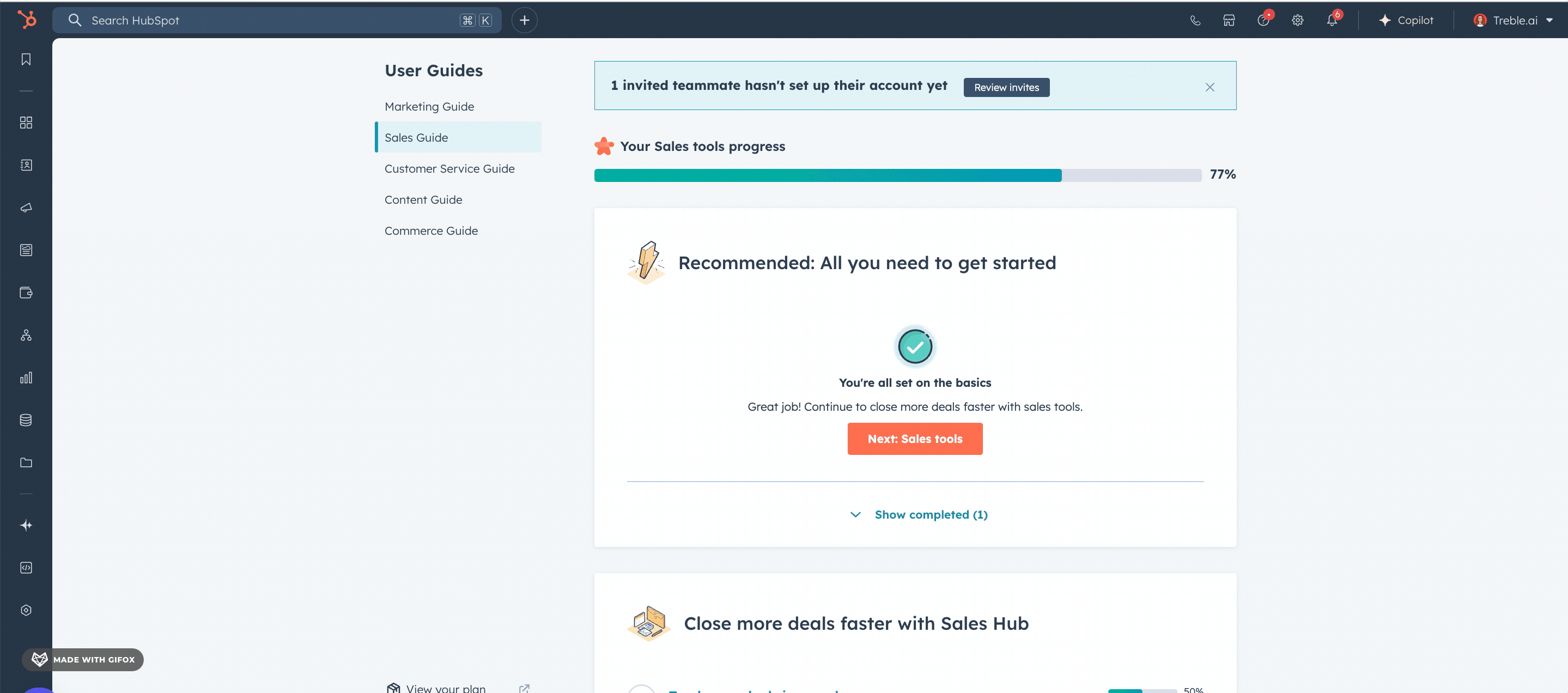
Task: Open the settings gear icon
Action: [x=1297, y=20]
